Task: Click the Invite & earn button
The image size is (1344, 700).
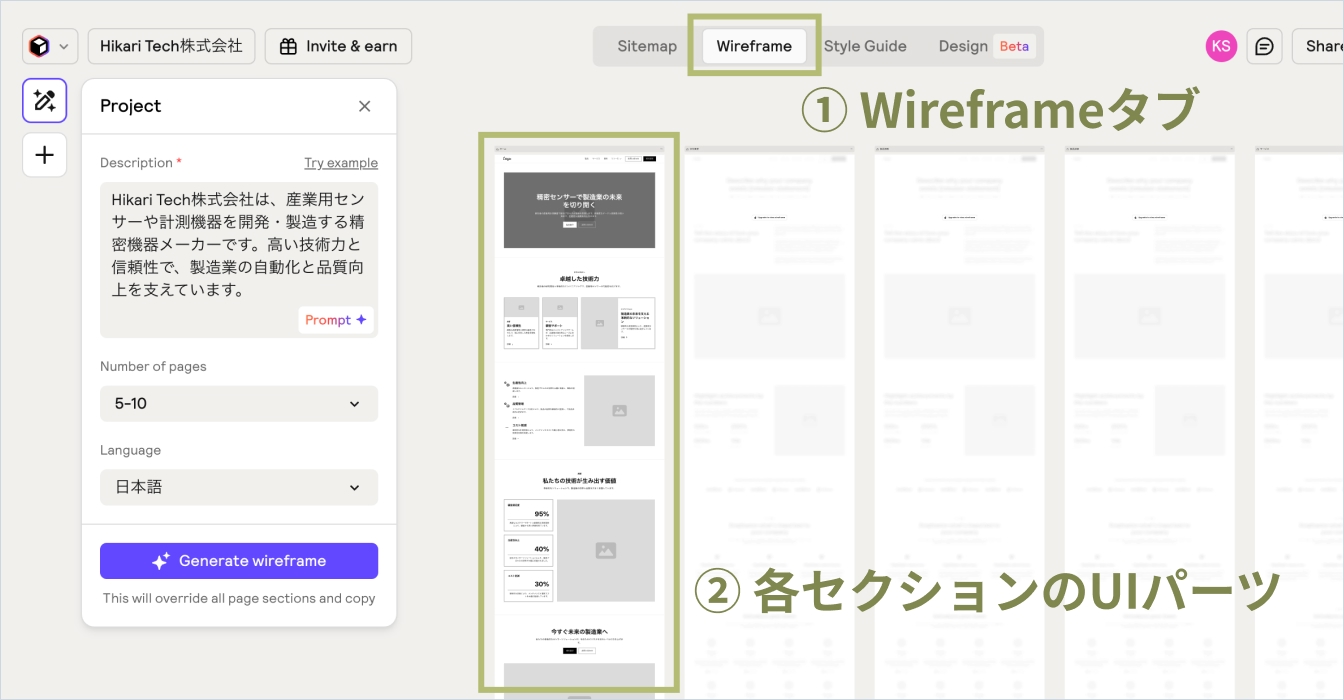Action: point(338,46)
